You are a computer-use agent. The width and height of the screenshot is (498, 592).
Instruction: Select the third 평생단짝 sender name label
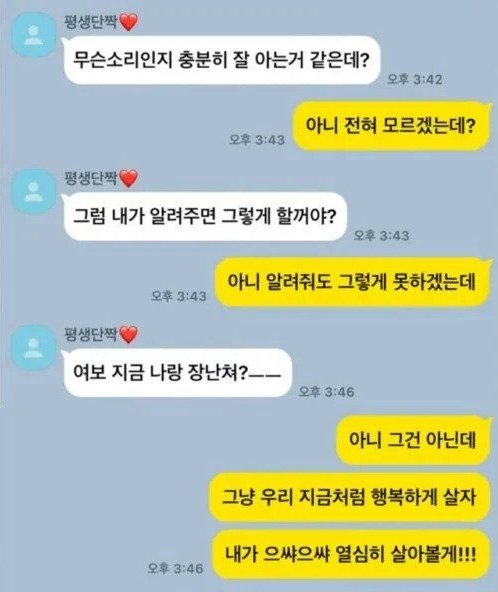point(91,335)
